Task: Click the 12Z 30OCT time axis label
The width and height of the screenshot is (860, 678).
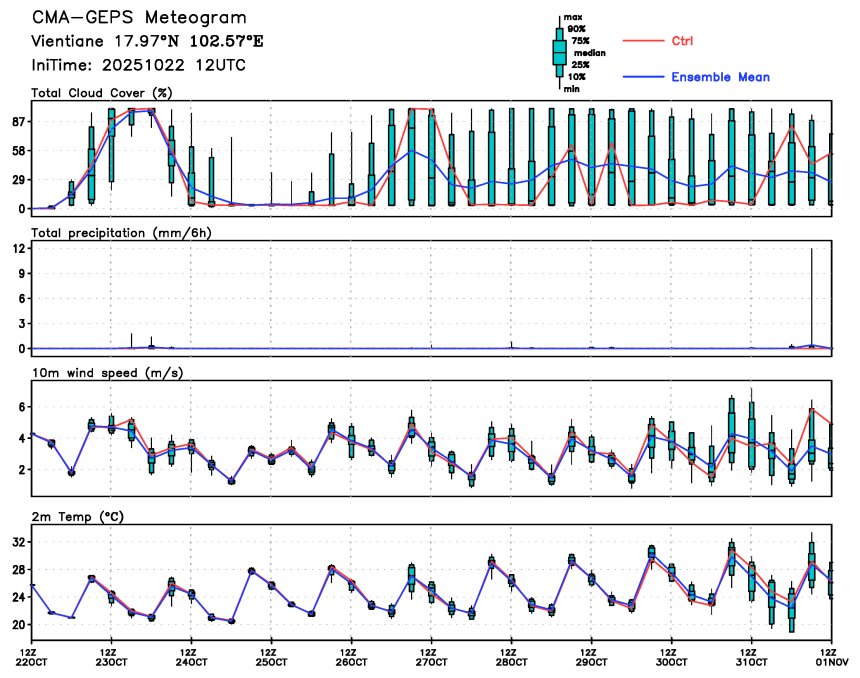Action: point(671,657)
